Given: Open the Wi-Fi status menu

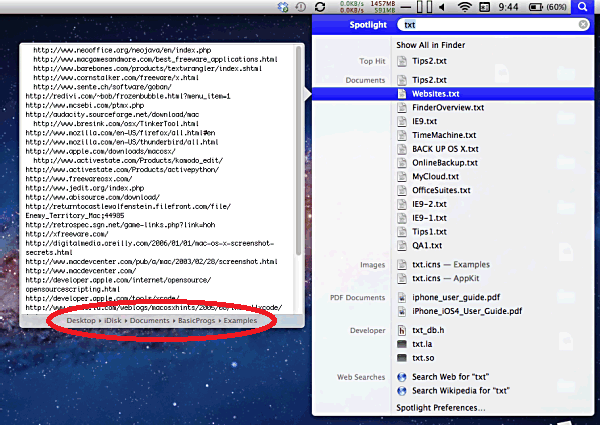Looking at the screenshot, I should [465, 7].
